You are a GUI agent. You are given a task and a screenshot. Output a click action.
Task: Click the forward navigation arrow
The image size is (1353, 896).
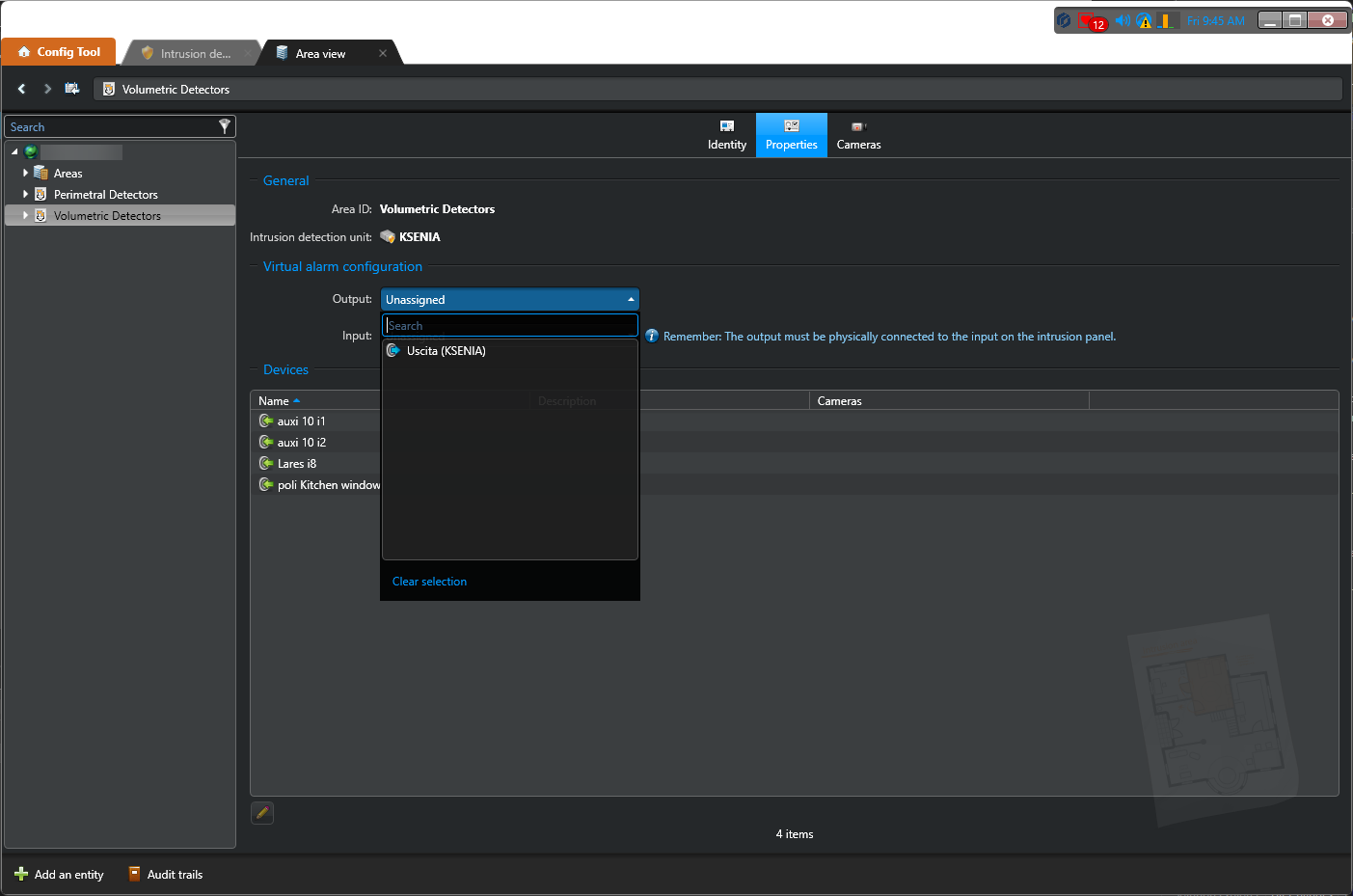[x=47, y=89]
